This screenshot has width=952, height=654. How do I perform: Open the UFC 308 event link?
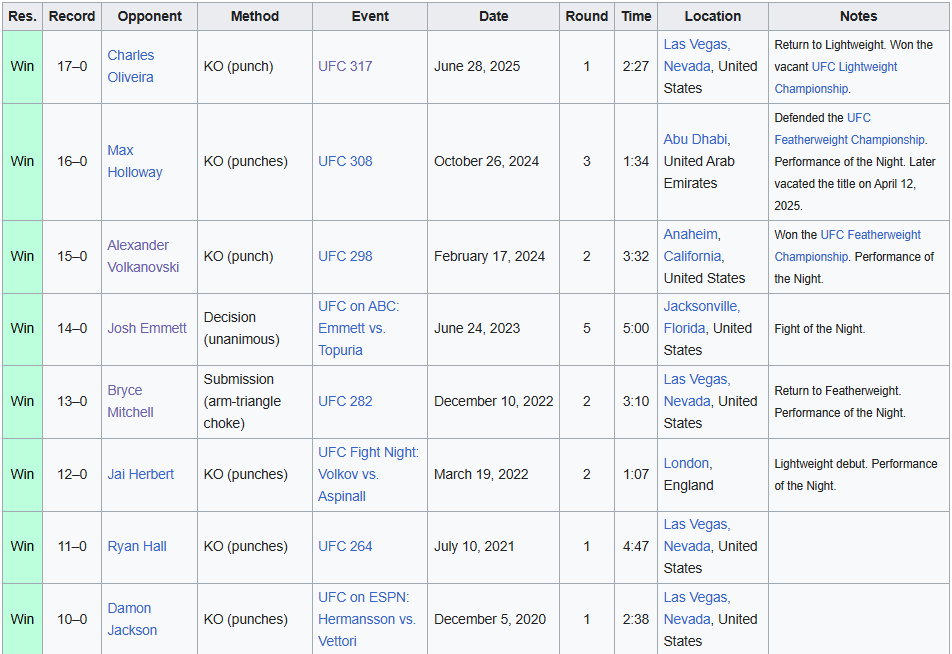345,162
